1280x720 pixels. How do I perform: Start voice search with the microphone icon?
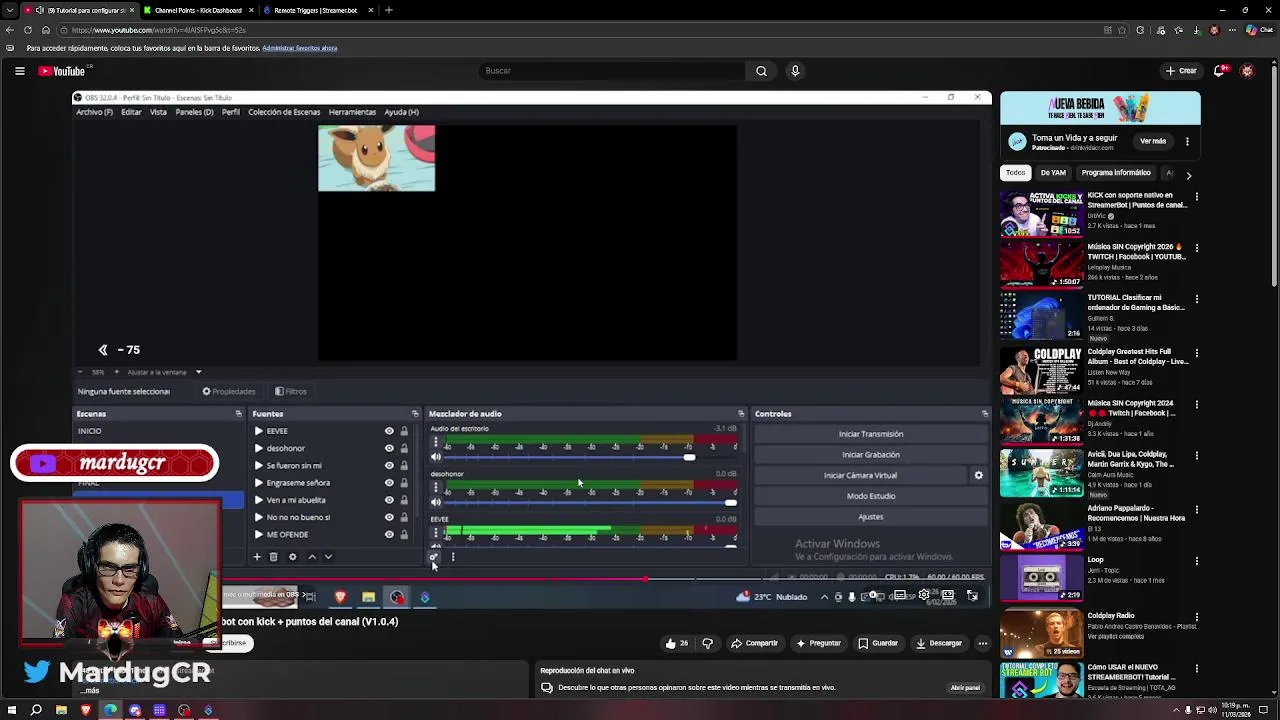(x=795, y=71)
